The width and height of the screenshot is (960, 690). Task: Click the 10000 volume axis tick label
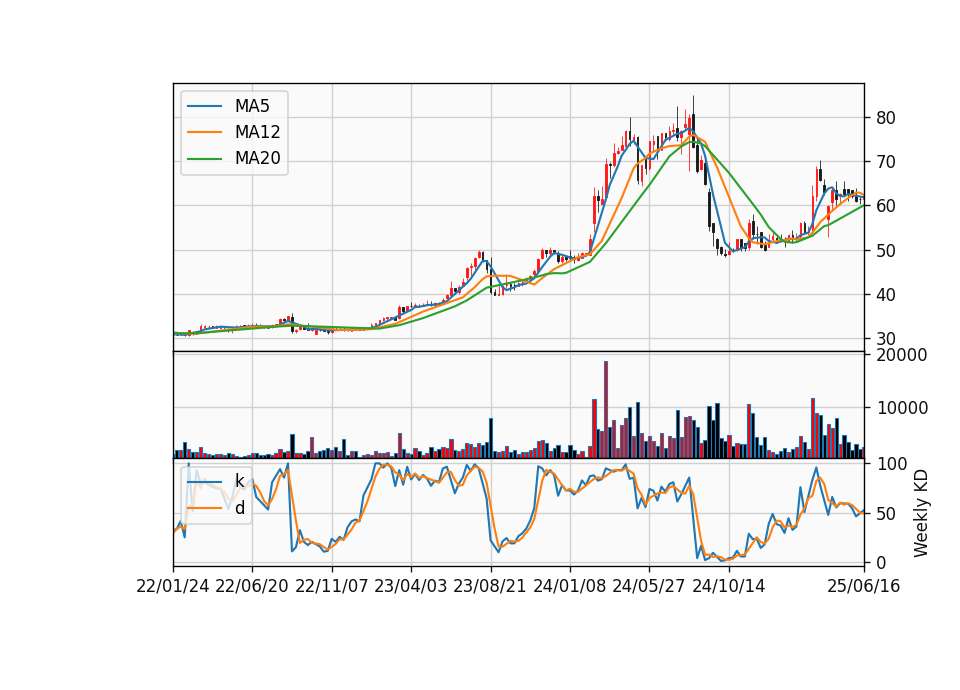[x=902, y=408]
